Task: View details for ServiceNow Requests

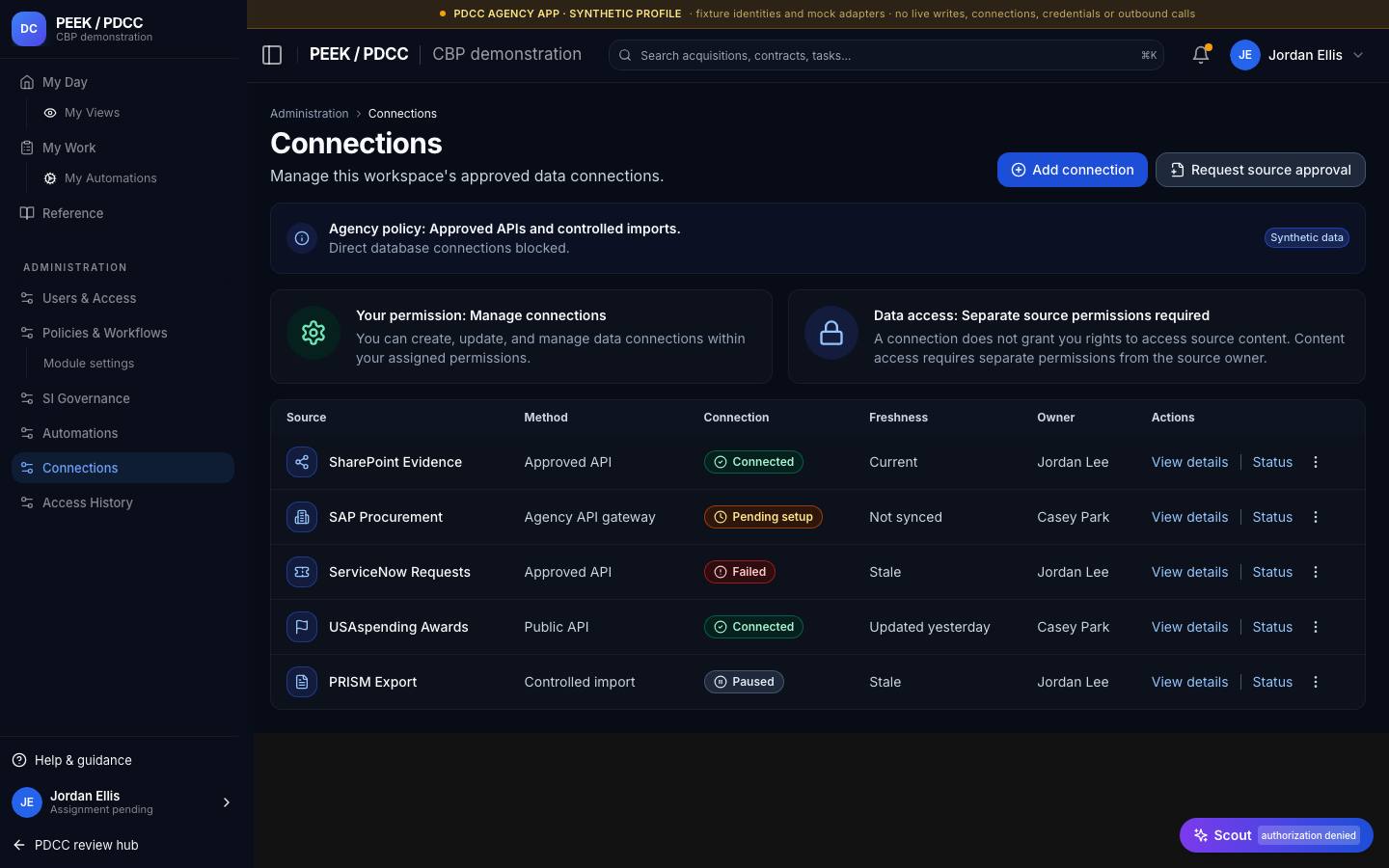Action: (1189, 572)
